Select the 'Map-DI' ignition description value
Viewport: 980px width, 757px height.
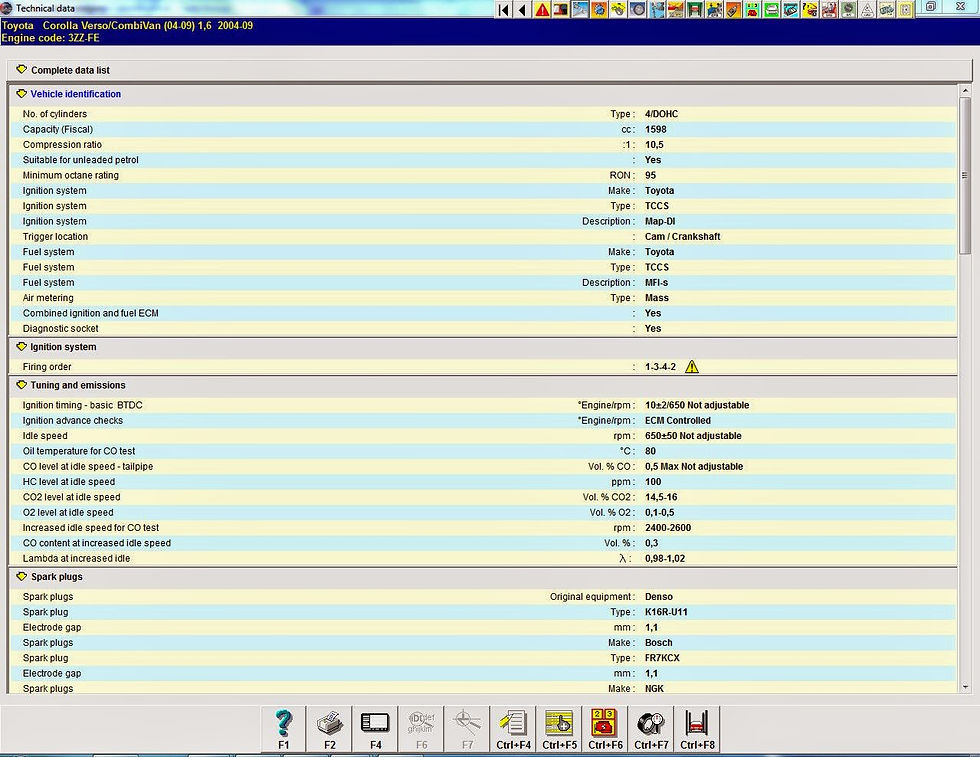660,221
